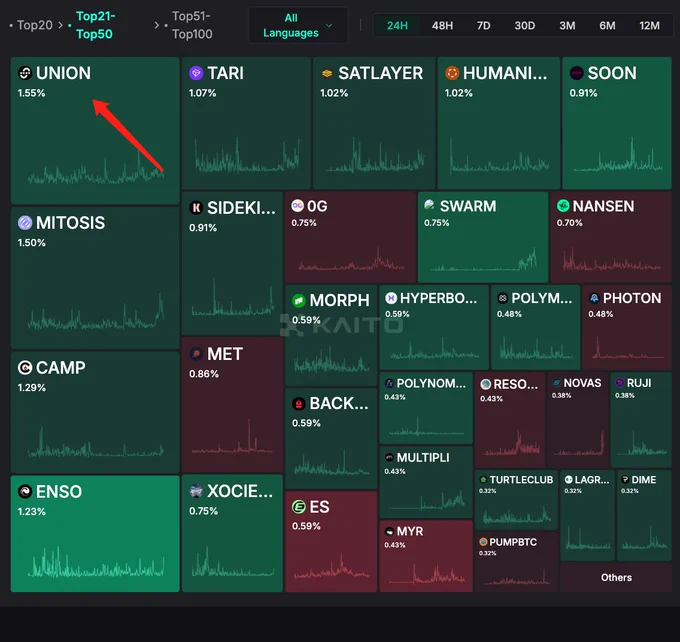
Task: Select the 30D timeframe
Action: tap(525, 26)
